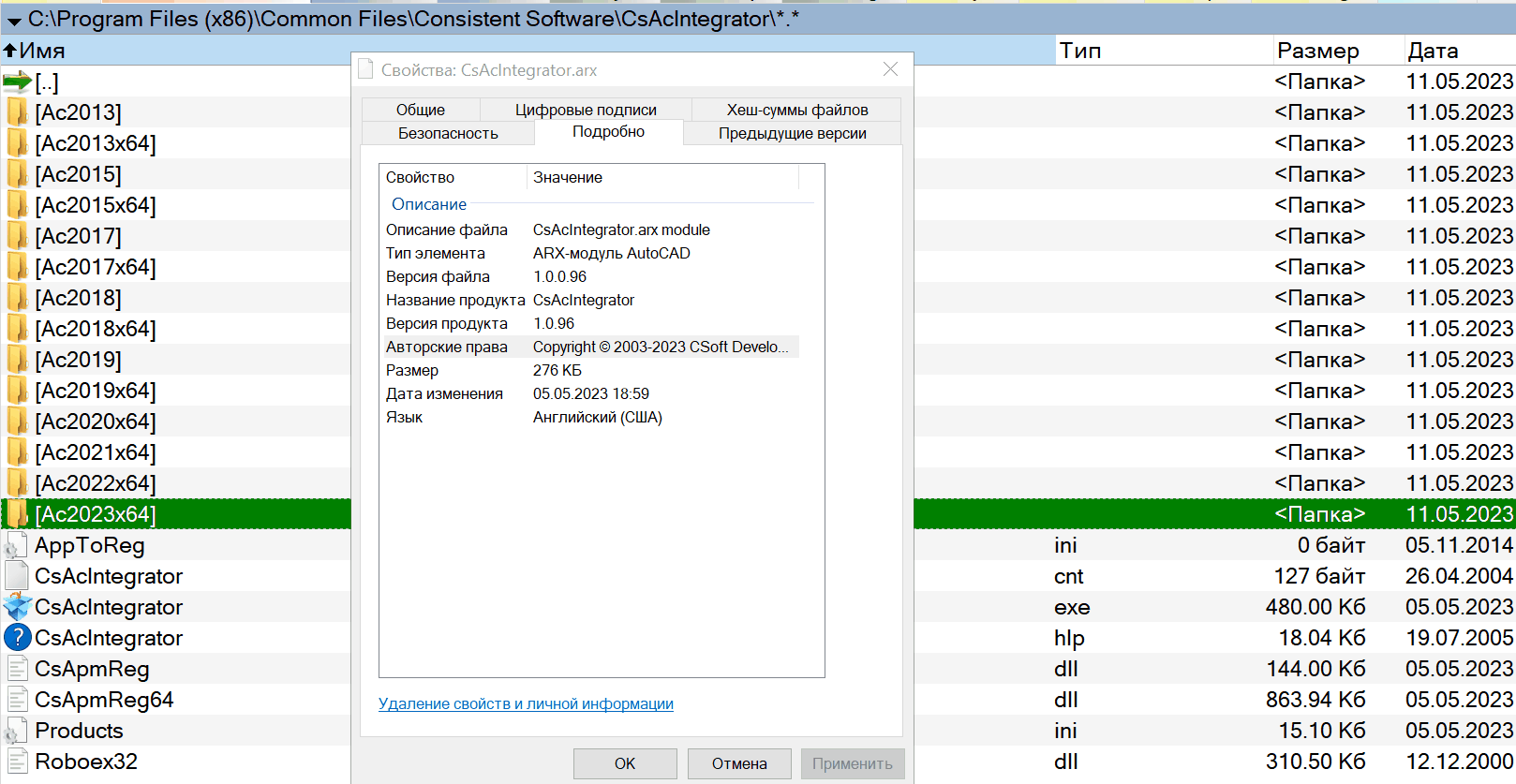This screenshot has width=1516, height=784.
Task: Click the Roboex32 dll file icon
Action: [16, 762]
